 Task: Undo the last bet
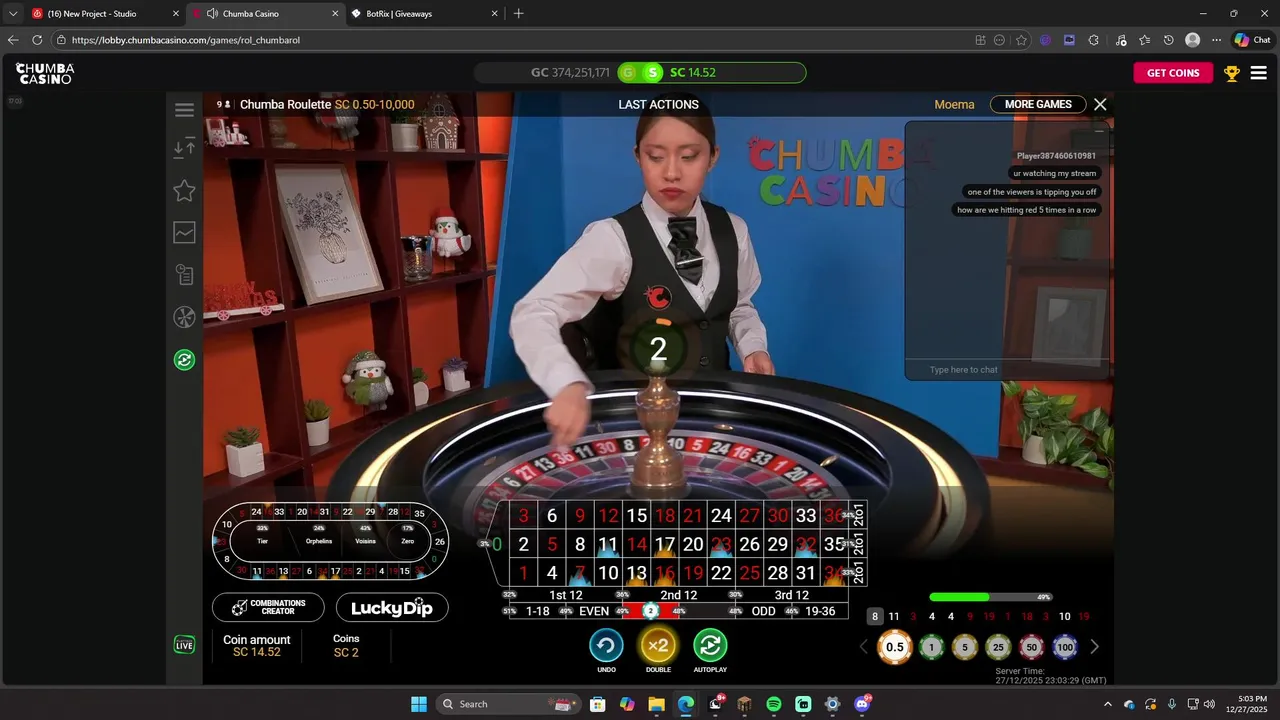point(606,645)
